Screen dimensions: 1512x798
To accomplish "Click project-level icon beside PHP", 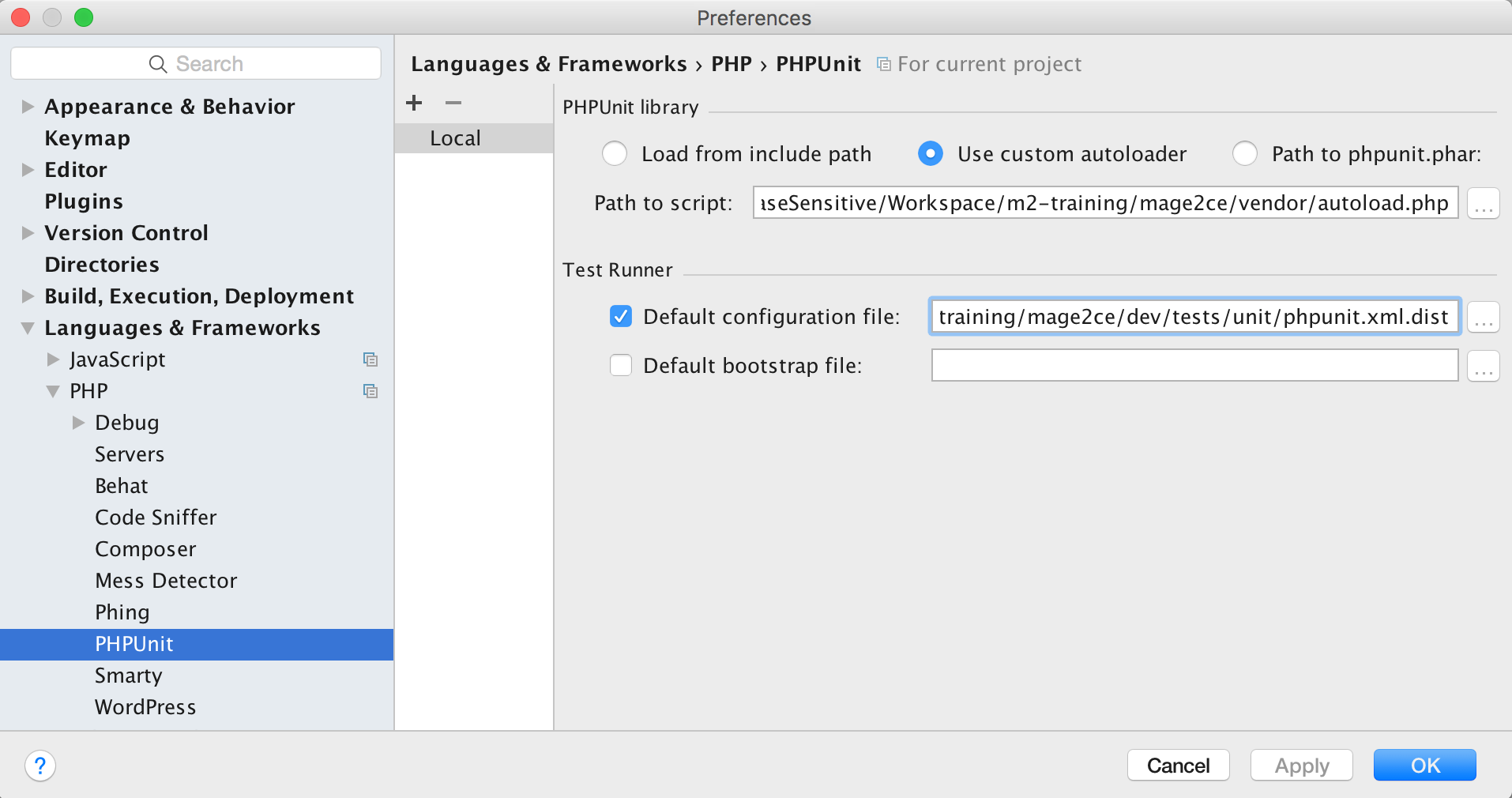I will pyautogui.click(x=370, y=391).
